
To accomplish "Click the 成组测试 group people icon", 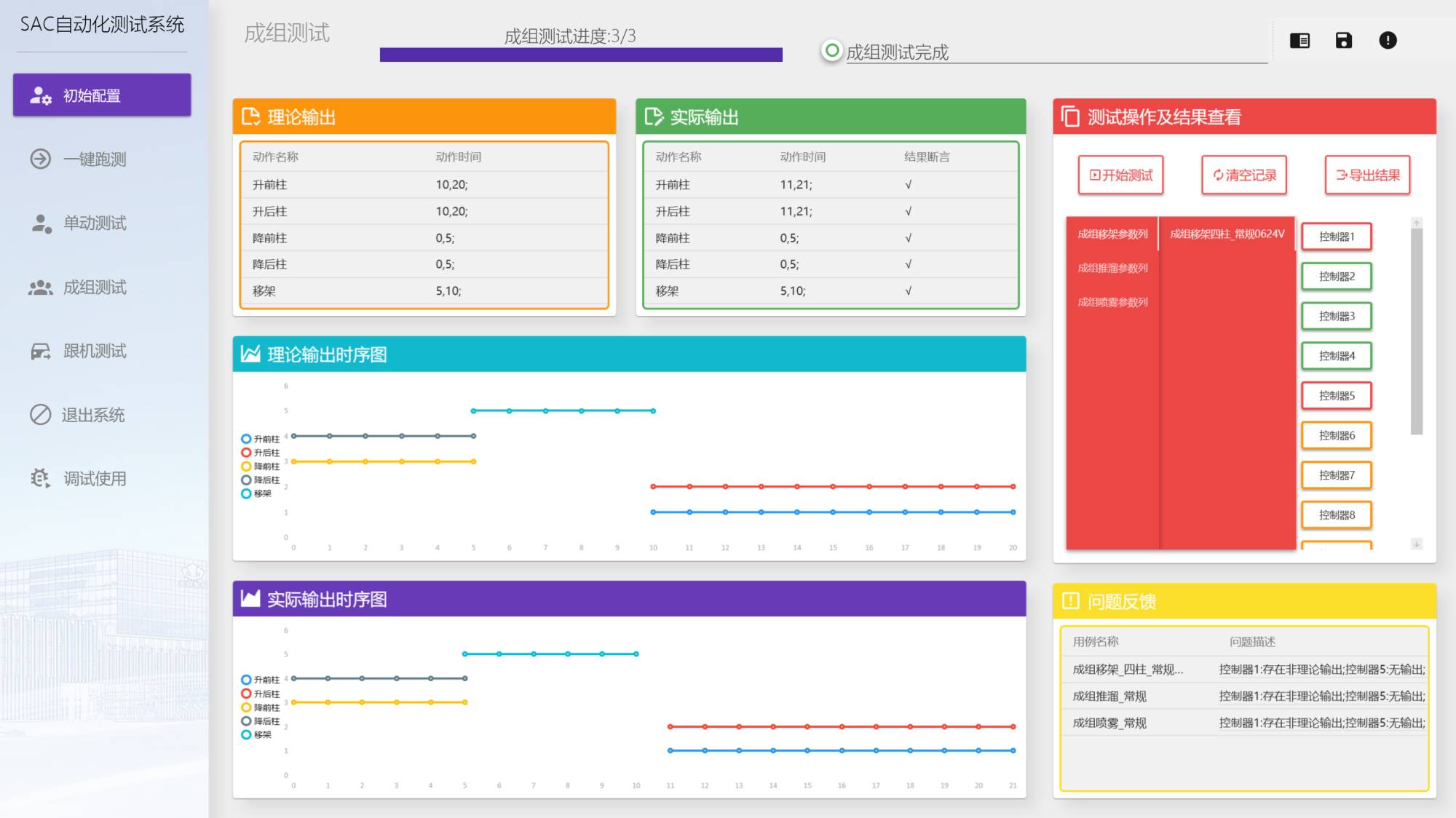I will click(41, 287).
